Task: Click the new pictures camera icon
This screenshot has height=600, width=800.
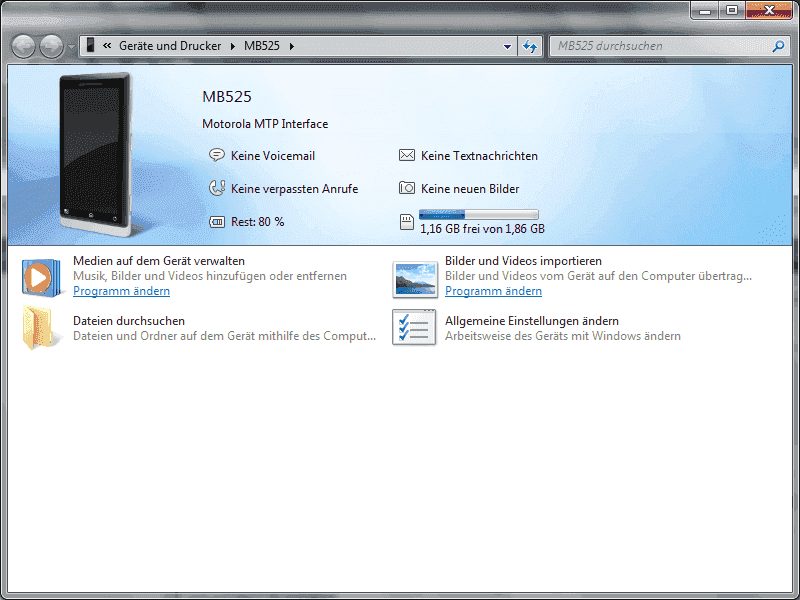Action: point(407,188)
